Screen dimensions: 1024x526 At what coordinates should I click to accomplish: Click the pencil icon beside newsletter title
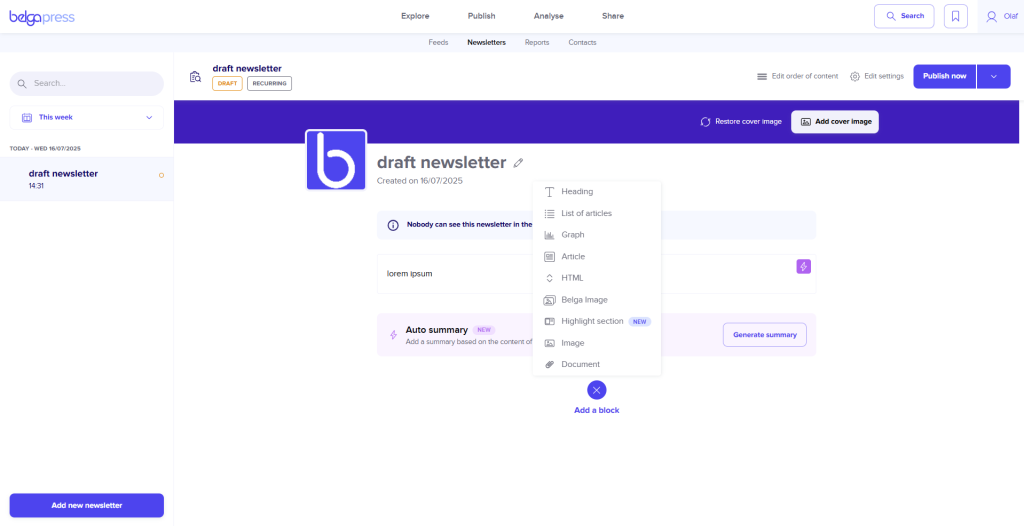[518, 163]
